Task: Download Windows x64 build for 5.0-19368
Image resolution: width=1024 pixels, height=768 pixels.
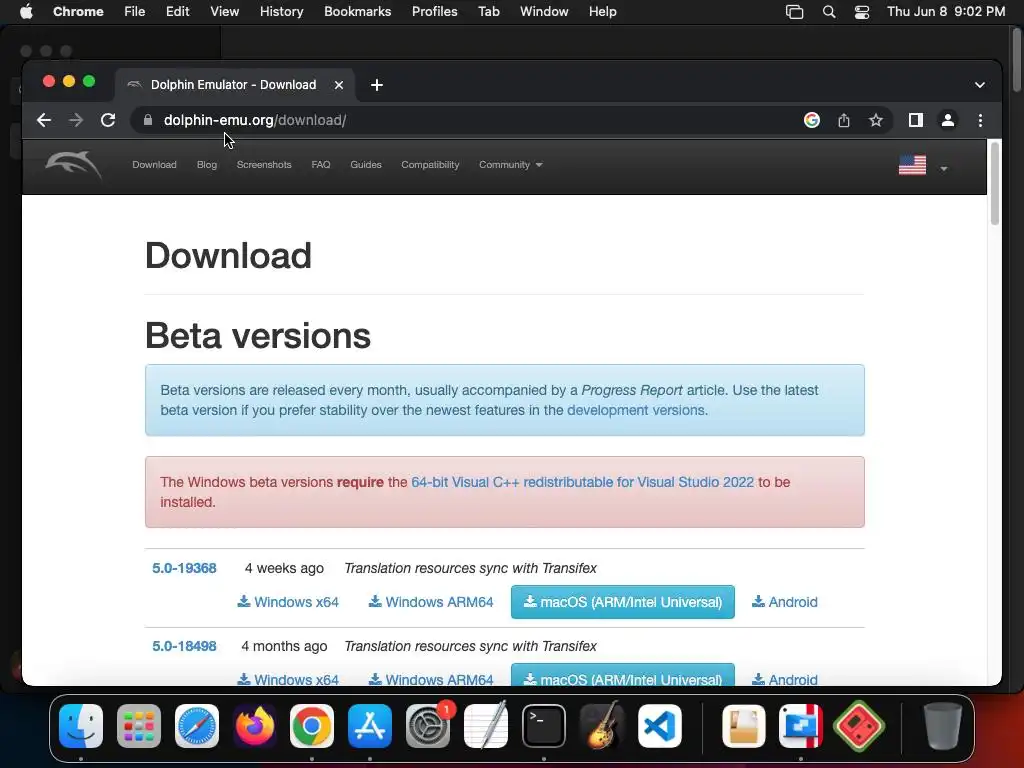Action: point(288,602)
